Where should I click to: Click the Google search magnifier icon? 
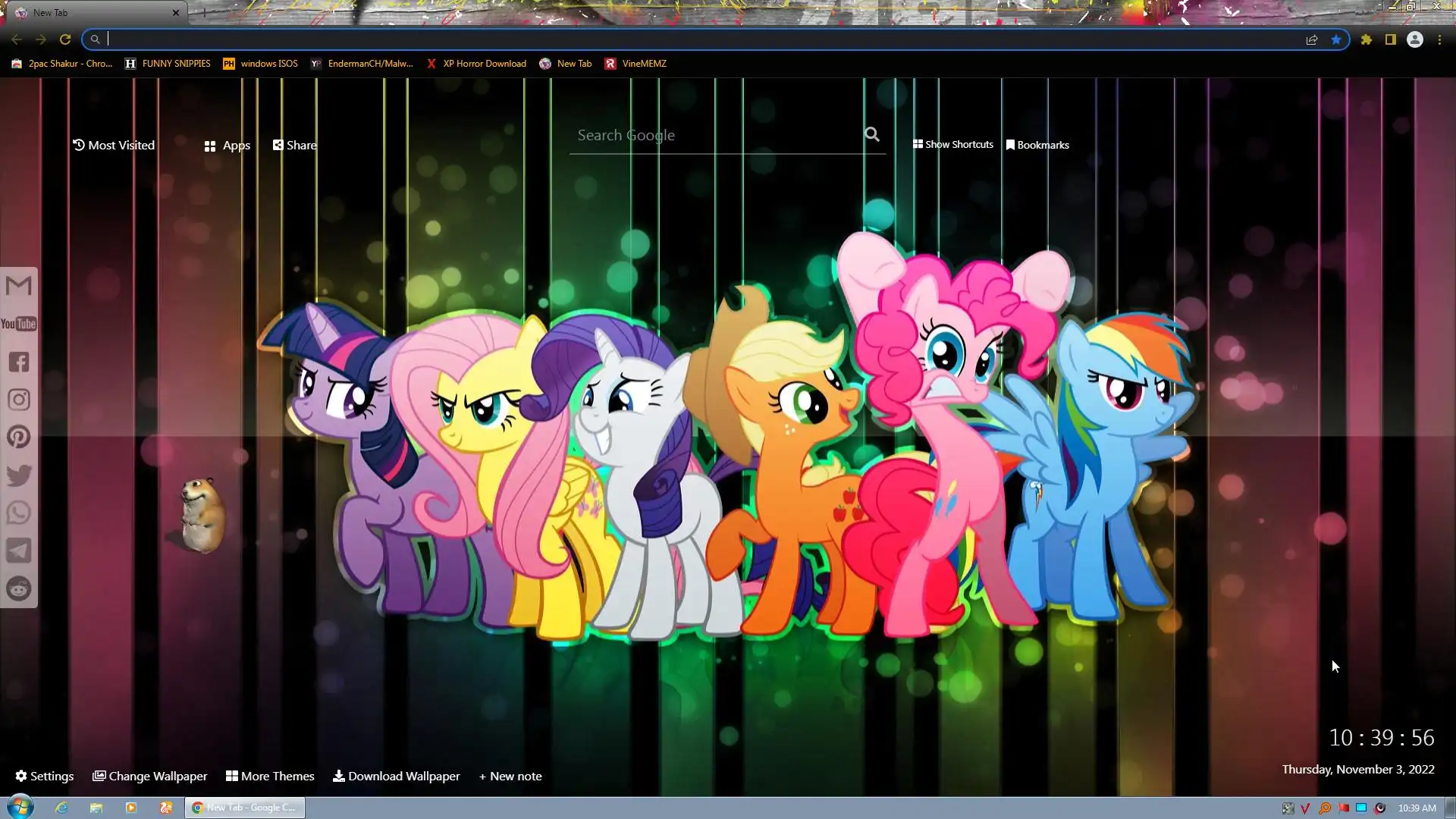click(872, 135)
